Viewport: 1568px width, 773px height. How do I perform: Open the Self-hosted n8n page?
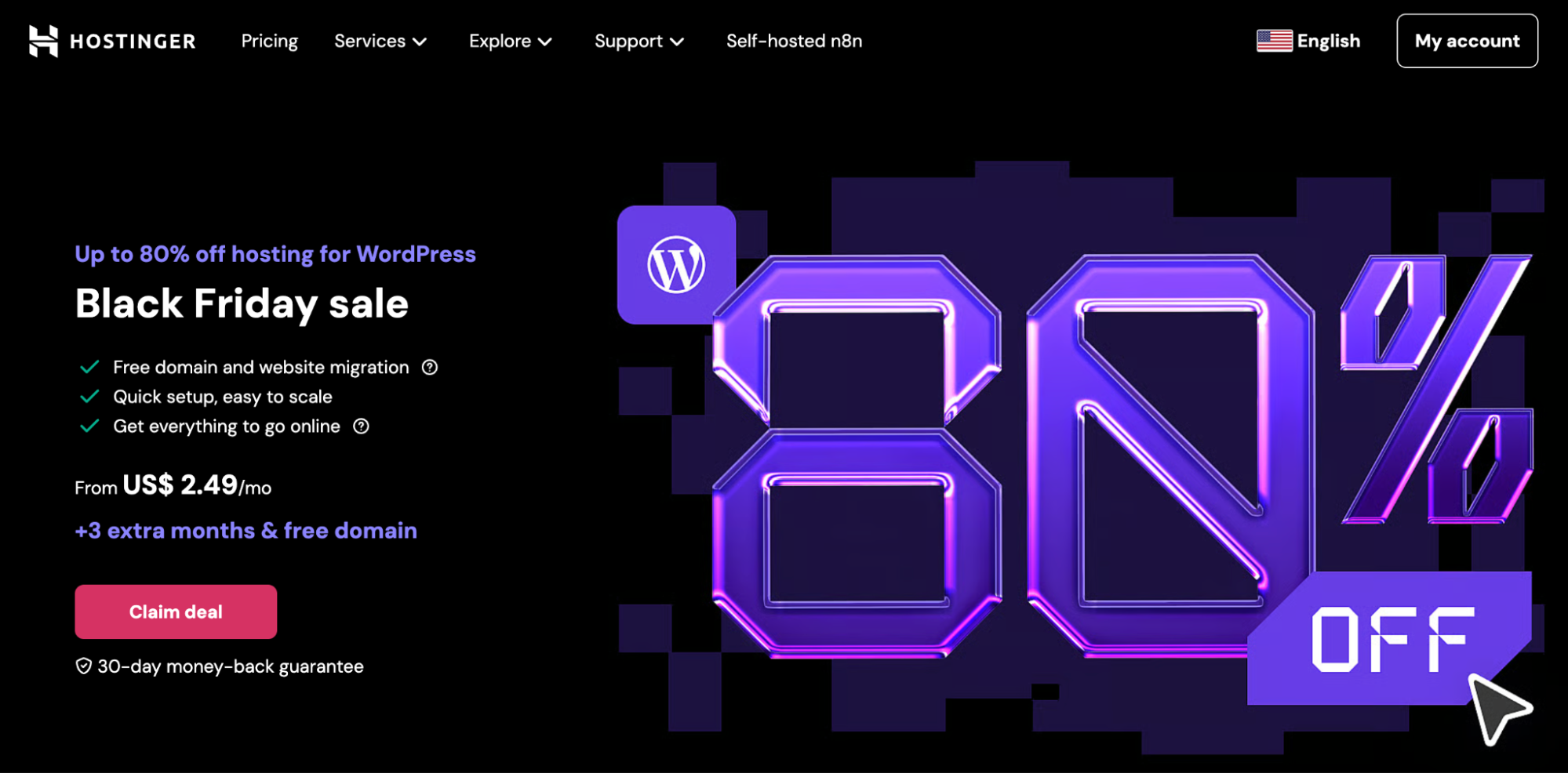point(793,41)
